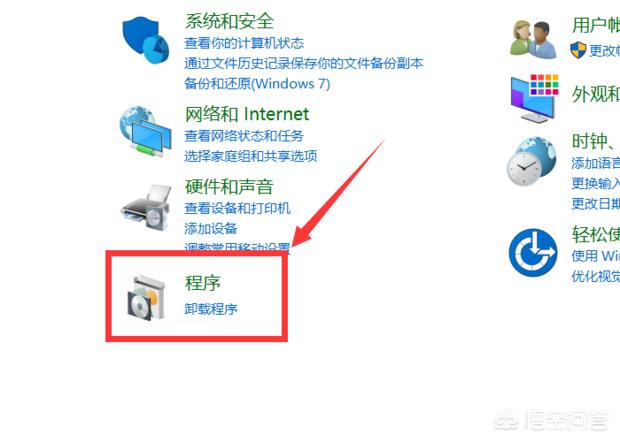620x442 pixels.
Task: Select 查看你的计算机状态 link
Action: 244,43
